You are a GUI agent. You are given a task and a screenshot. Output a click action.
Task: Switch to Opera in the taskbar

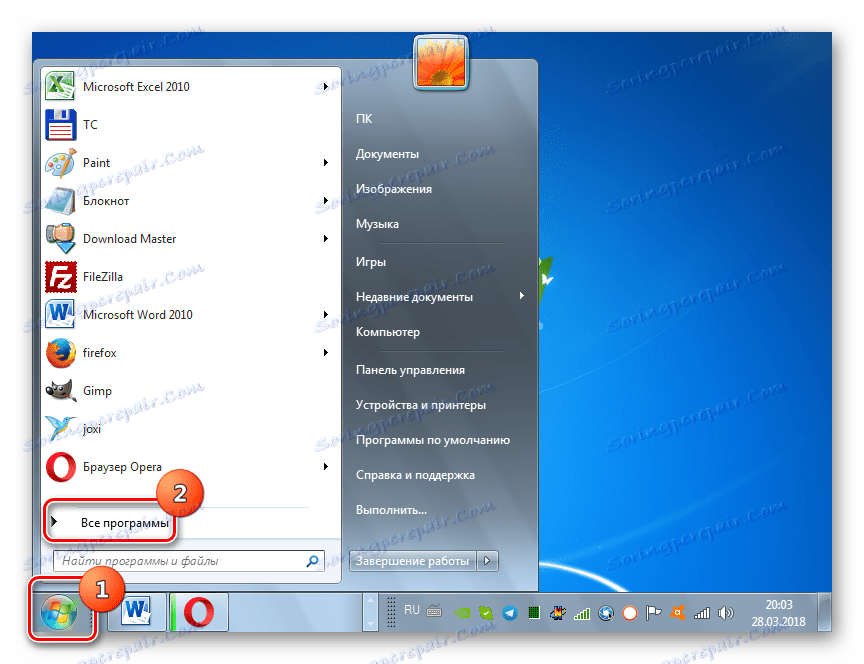[198, 612]
